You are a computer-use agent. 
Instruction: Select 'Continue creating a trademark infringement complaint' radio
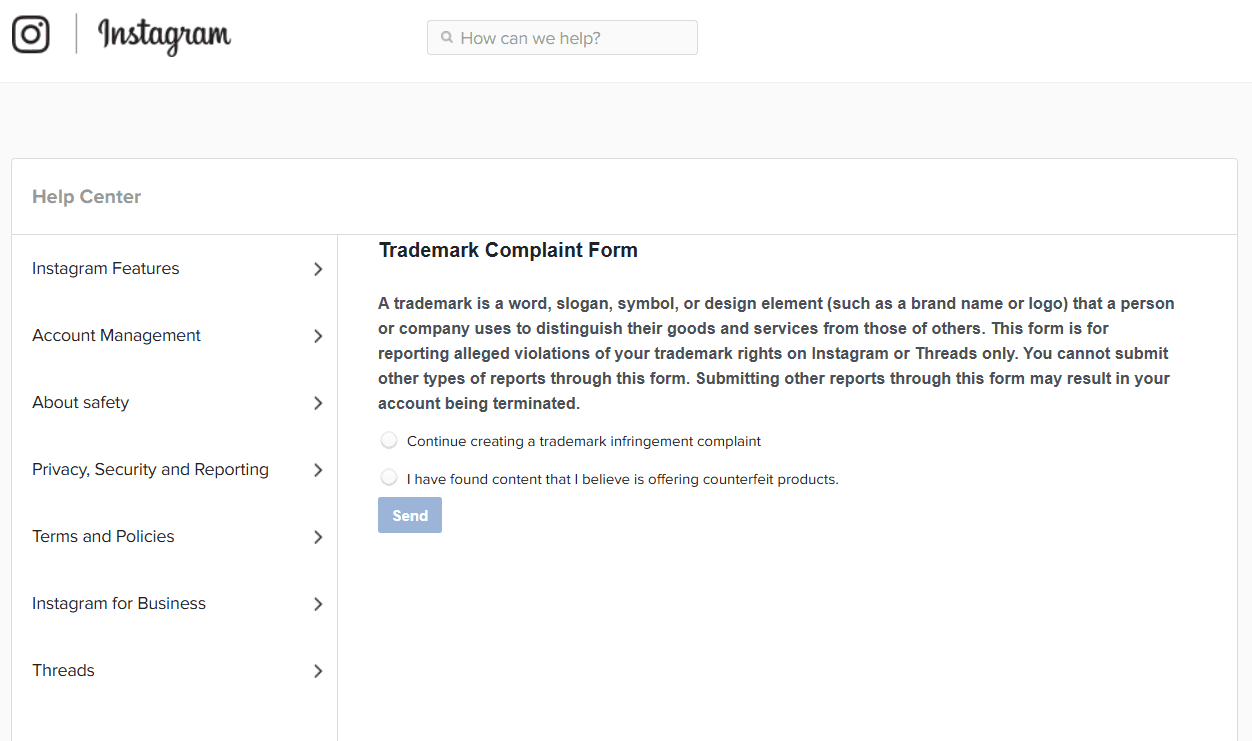point(389,440)
